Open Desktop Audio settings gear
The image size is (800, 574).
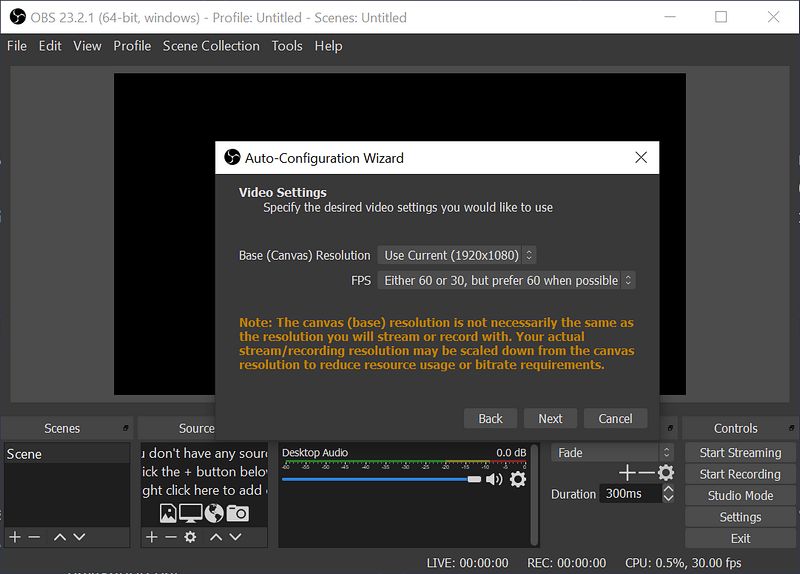(x=518, y=479)
